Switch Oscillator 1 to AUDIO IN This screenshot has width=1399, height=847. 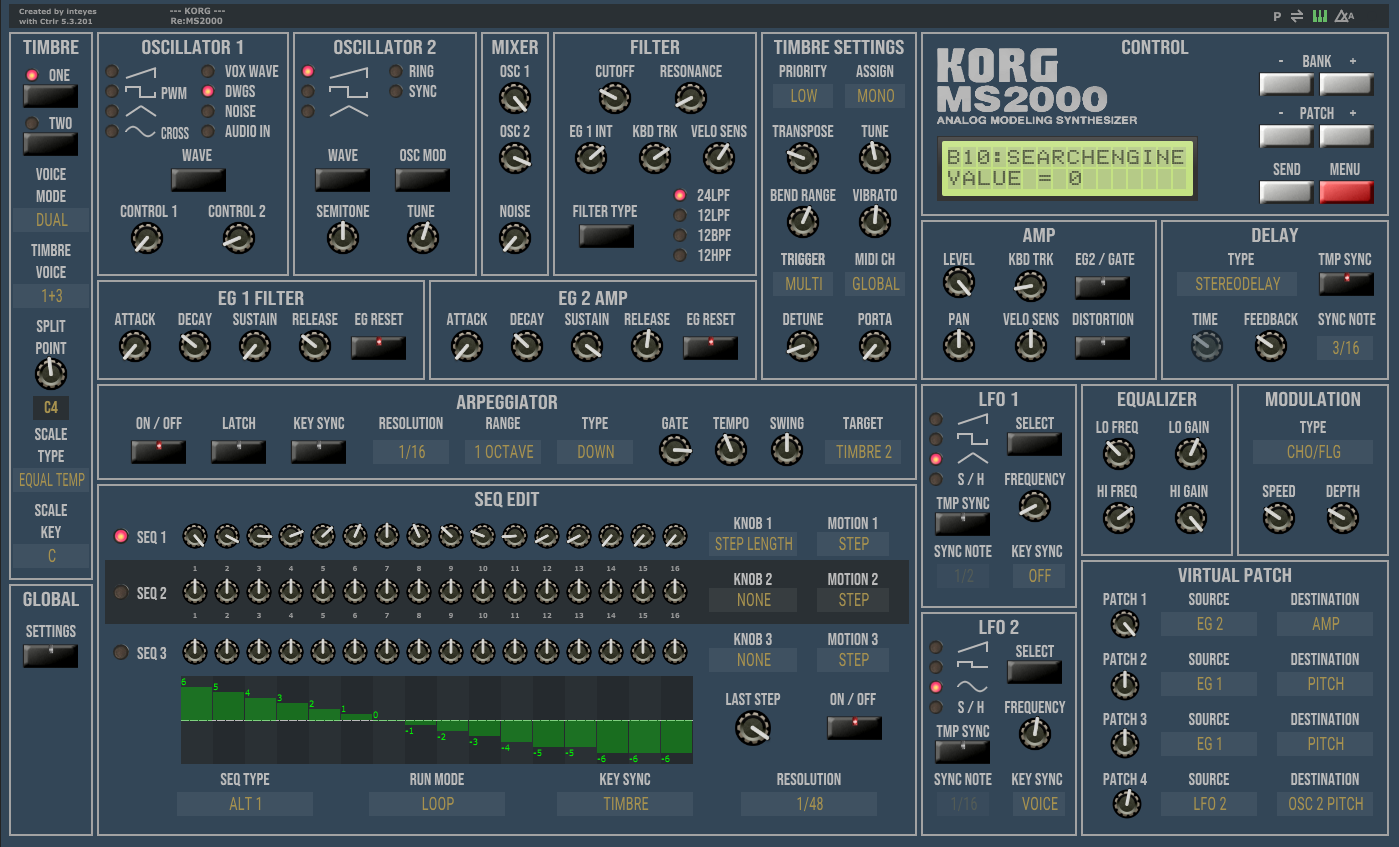[x=208, y=131]
